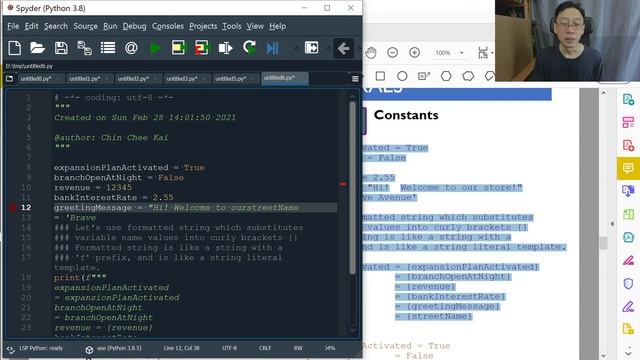Click the LSP Python: ready status
The width and height of the screenshot is (640, 360).
(36, 349)
